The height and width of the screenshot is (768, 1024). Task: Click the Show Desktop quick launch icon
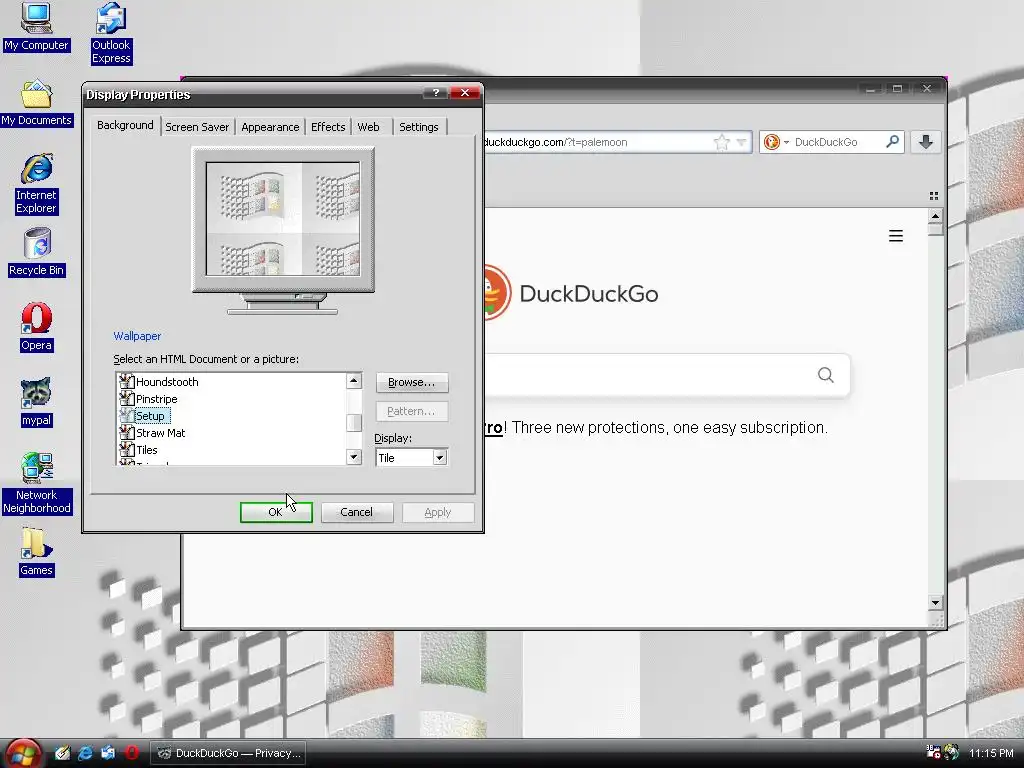pyautogui.click(x=62, y=753)
